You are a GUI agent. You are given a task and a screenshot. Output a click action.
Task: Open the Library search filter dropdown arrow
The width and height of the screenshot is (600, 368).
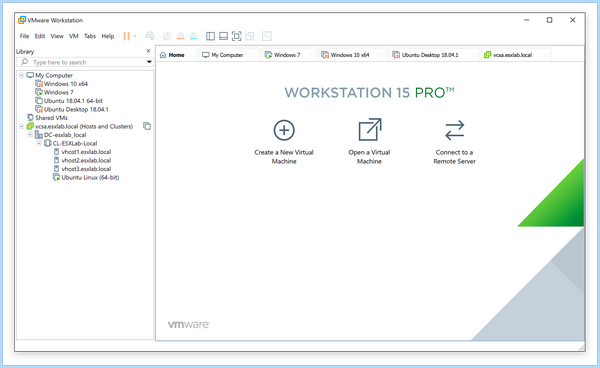(x=149, y=62)
